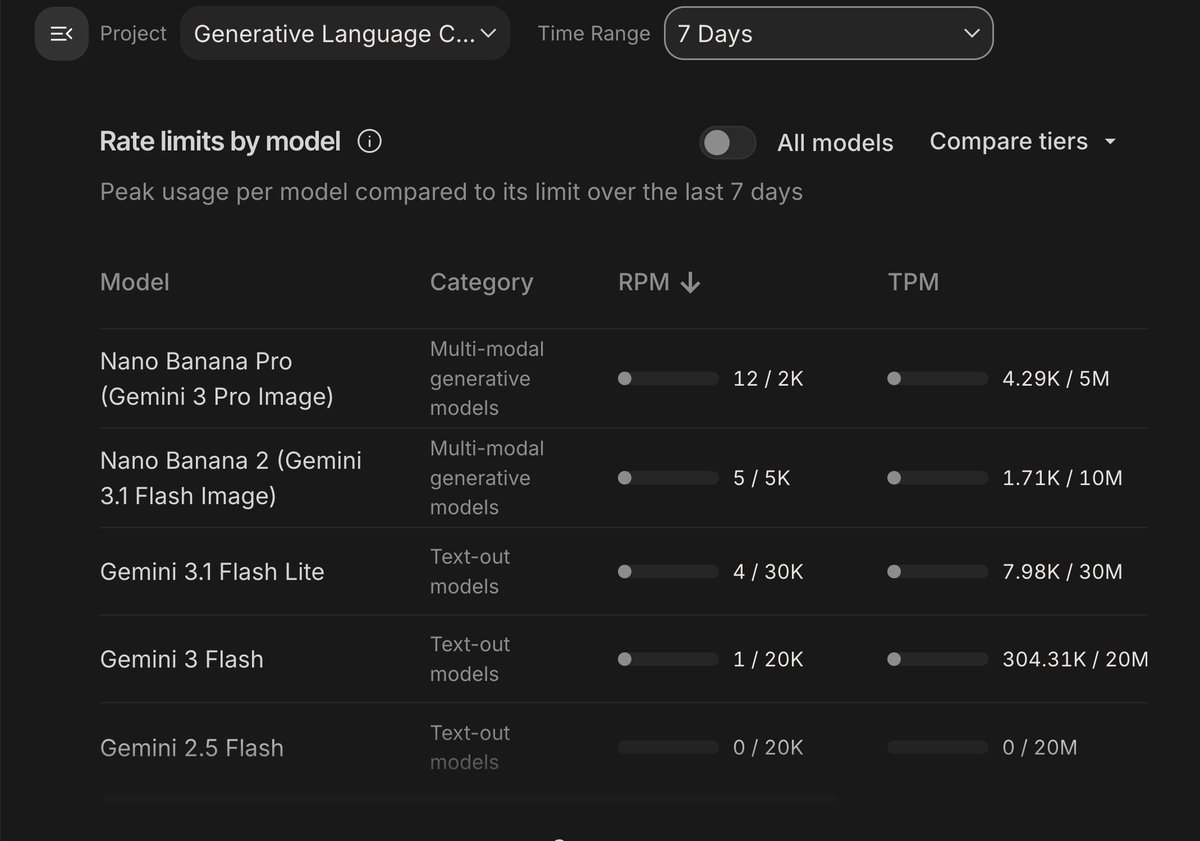The height and width of the screenshot is (841, 1200).
Task: Click Nano Banana Pro Multi-modal category cell
Action: 487,379
